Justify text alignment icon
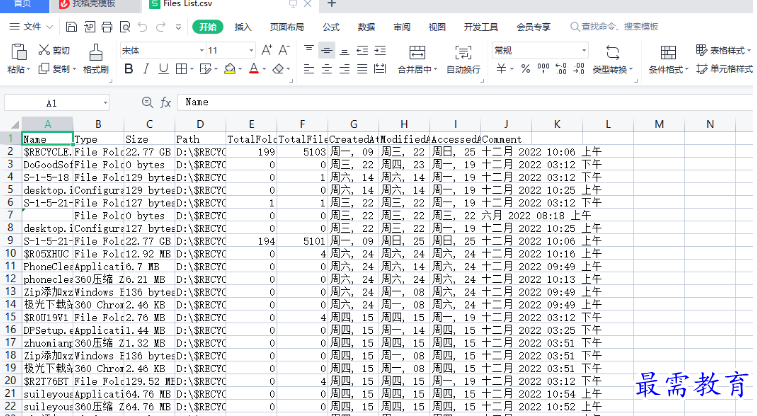Screen dimensions: 757x416 point(362,69)
